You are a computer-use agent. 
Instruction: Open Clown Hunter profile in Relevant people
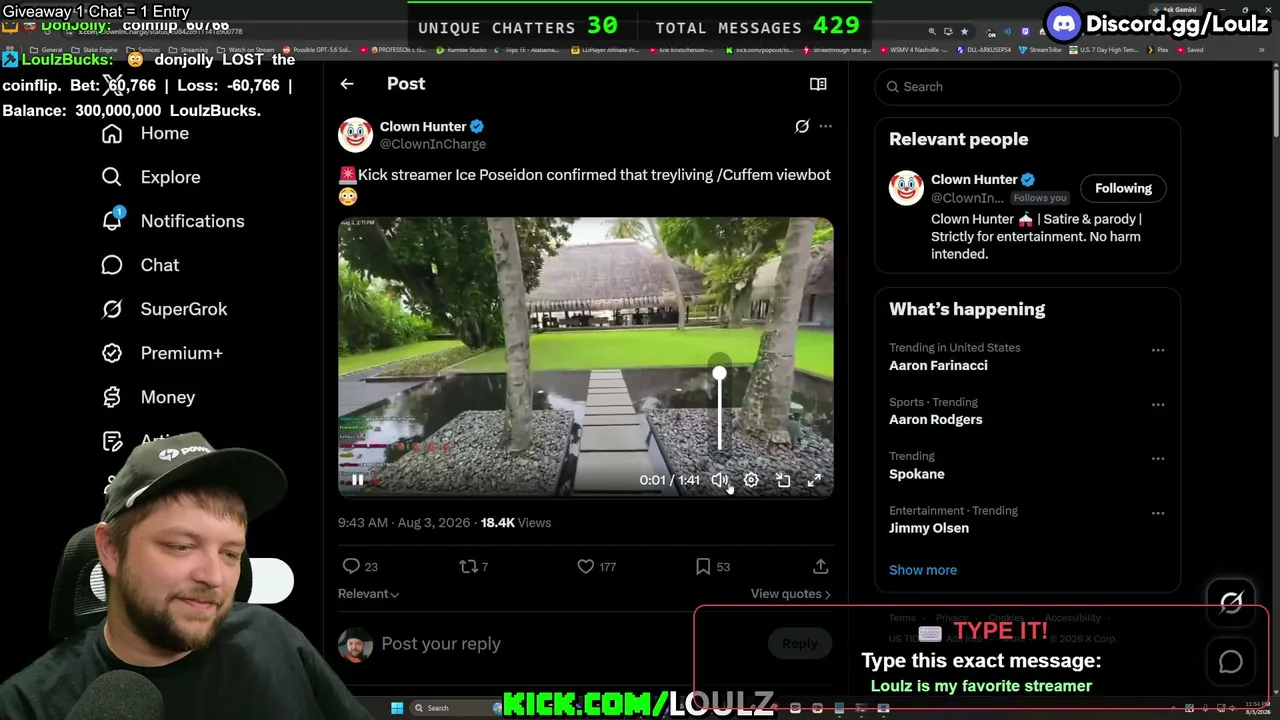click(x=974, y=180)
